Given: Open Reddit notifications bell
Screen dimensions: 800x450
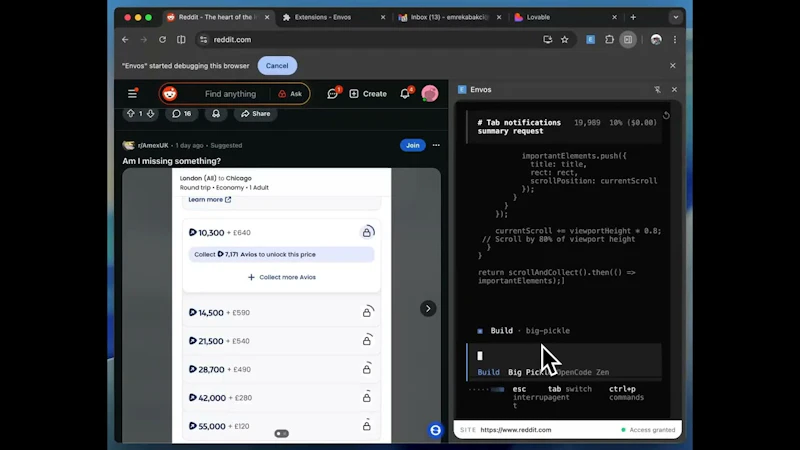Looking at the screenshot, I should pyautogui.click(x=405, y=93).
